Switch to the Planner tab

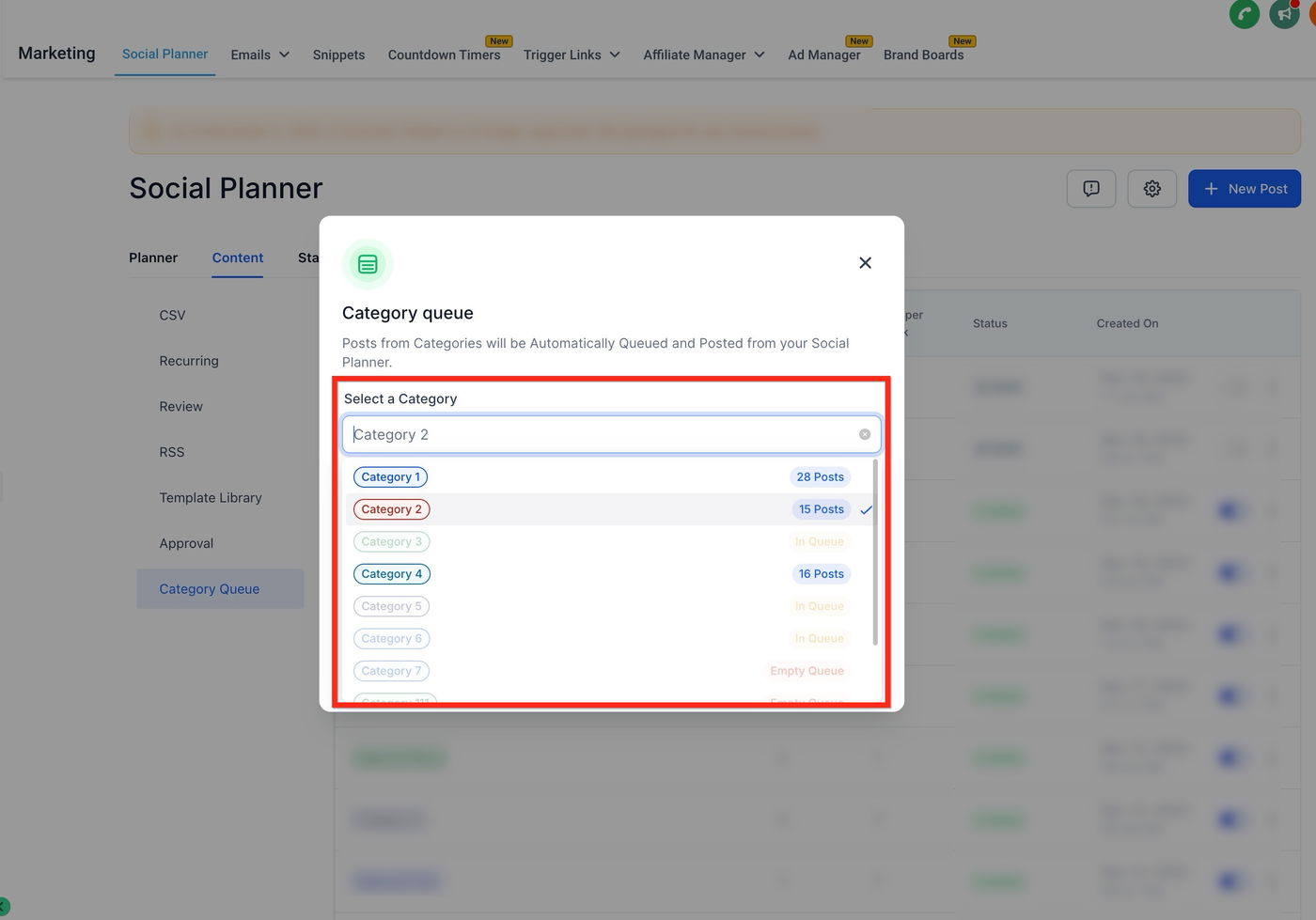pos(153,257)
